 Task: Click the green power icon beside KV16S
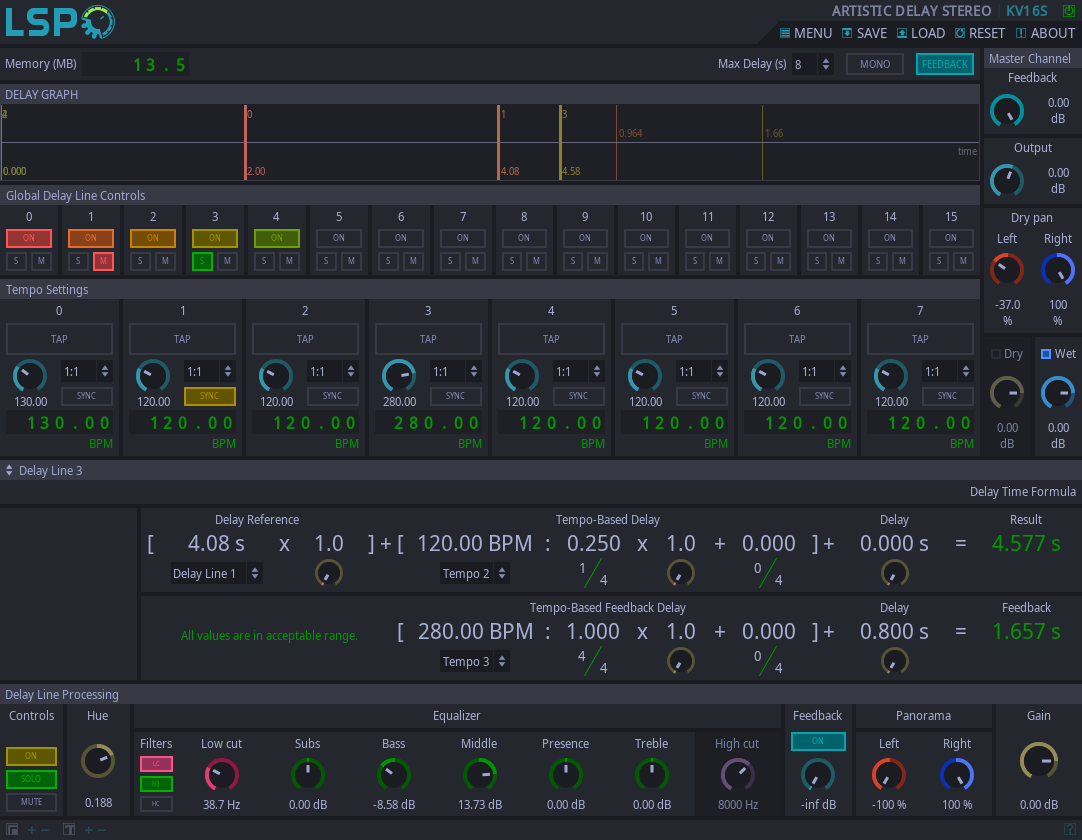click(1068, 11)
